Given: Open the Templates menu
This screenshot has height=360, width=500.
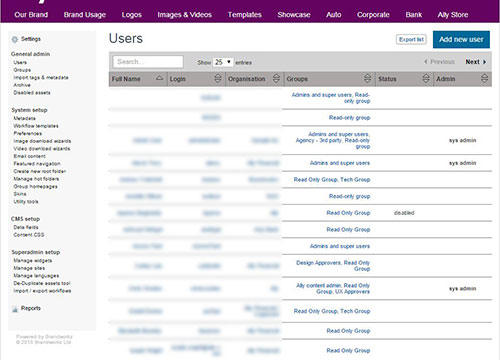Looking at the screenshot, I should [245, 15].
